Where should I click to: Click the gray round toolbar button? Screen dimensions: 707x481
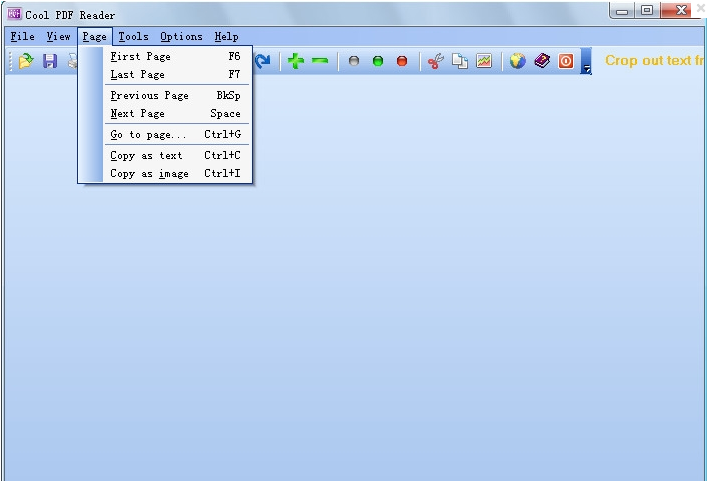[354, 61]
